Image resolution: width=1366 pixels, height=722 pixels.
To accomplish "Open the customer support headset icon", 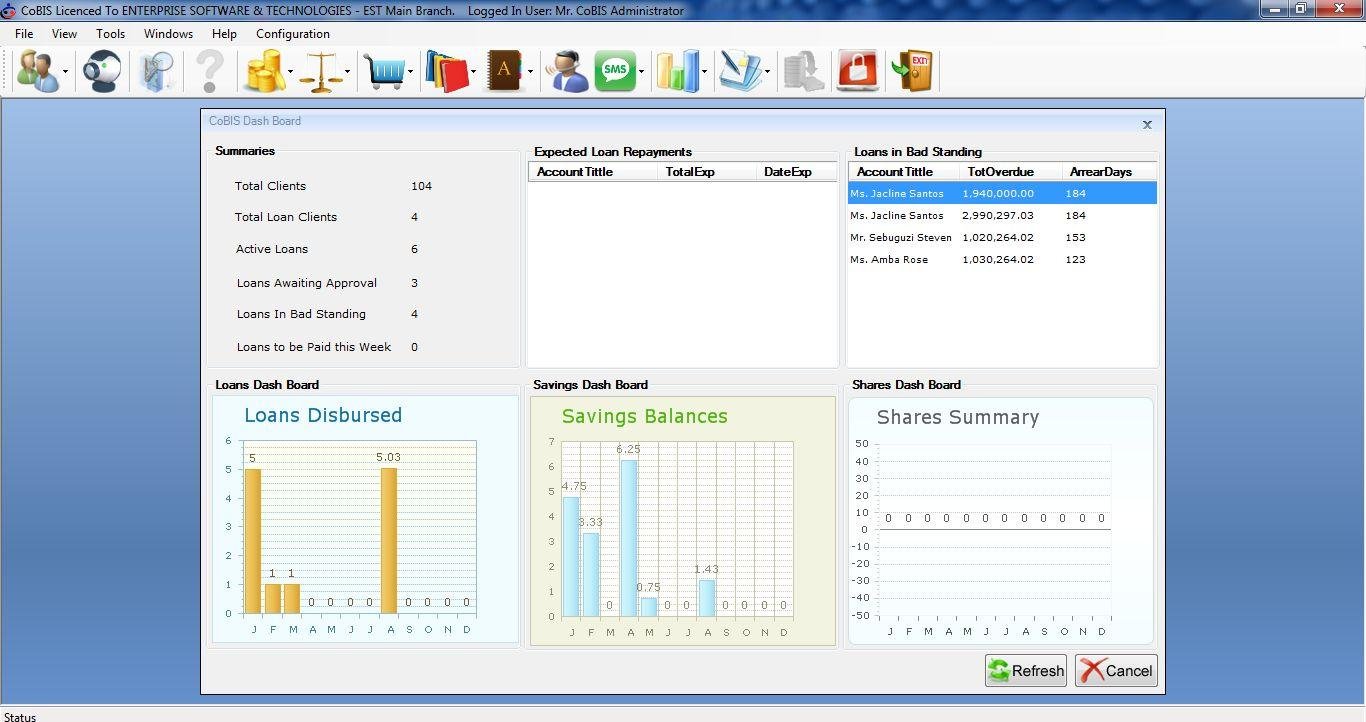I will click(x=567, y=71).
